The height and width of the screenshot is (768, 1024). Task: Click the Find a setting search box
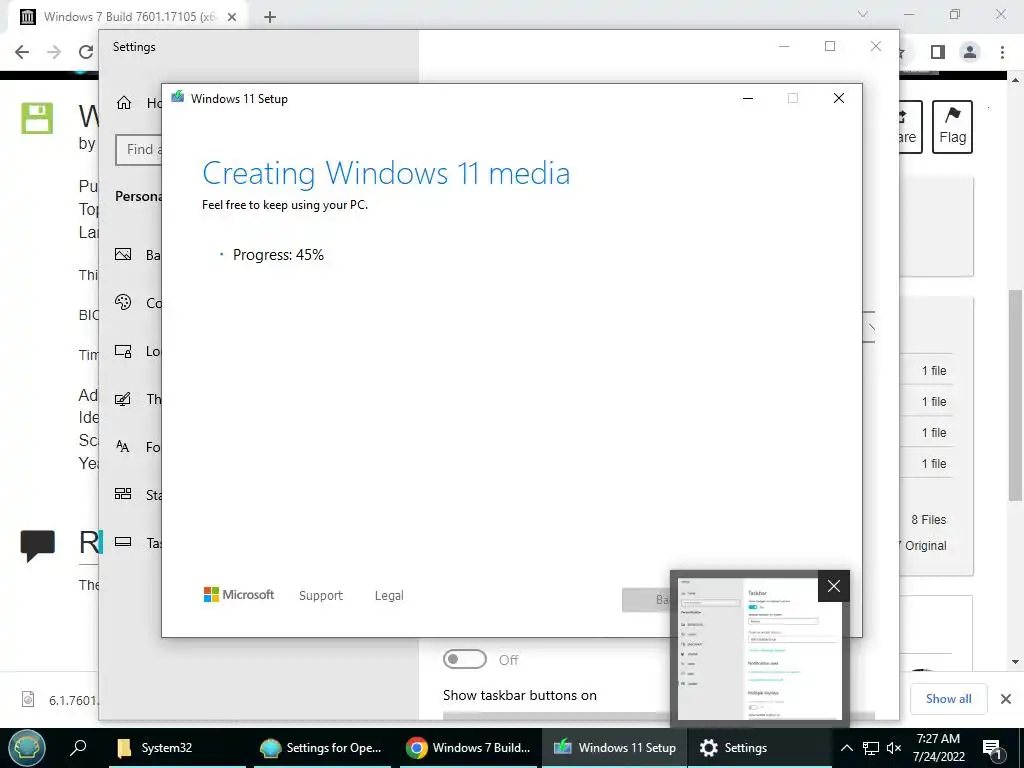[139, 150]
